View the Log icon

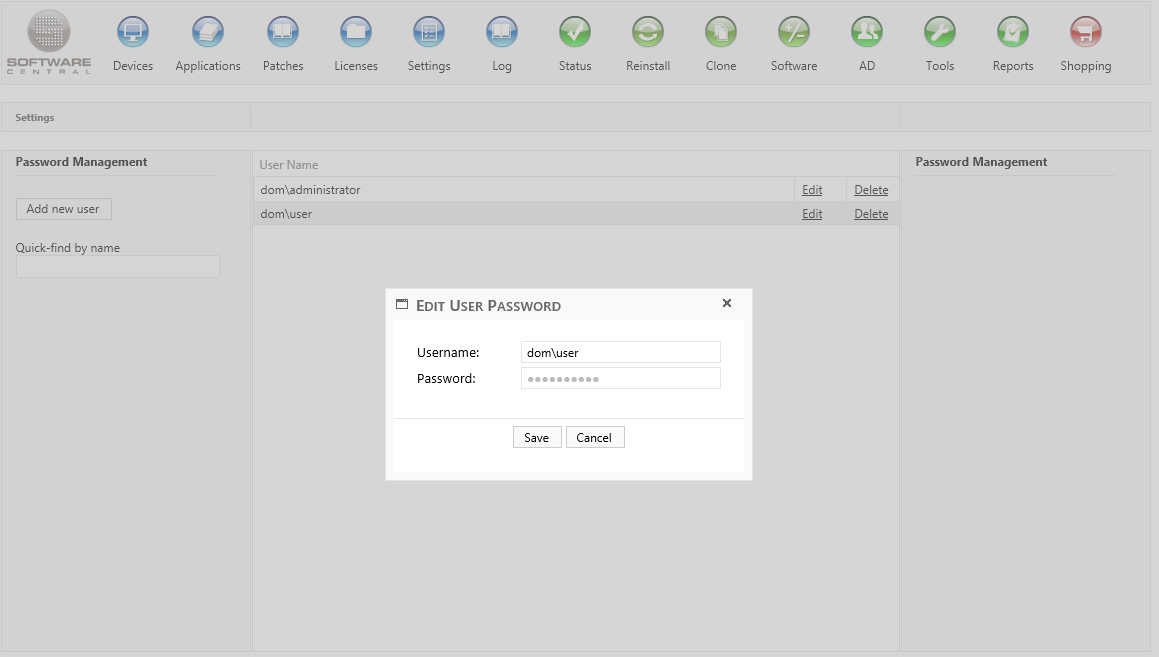click(x=502, y=32)
